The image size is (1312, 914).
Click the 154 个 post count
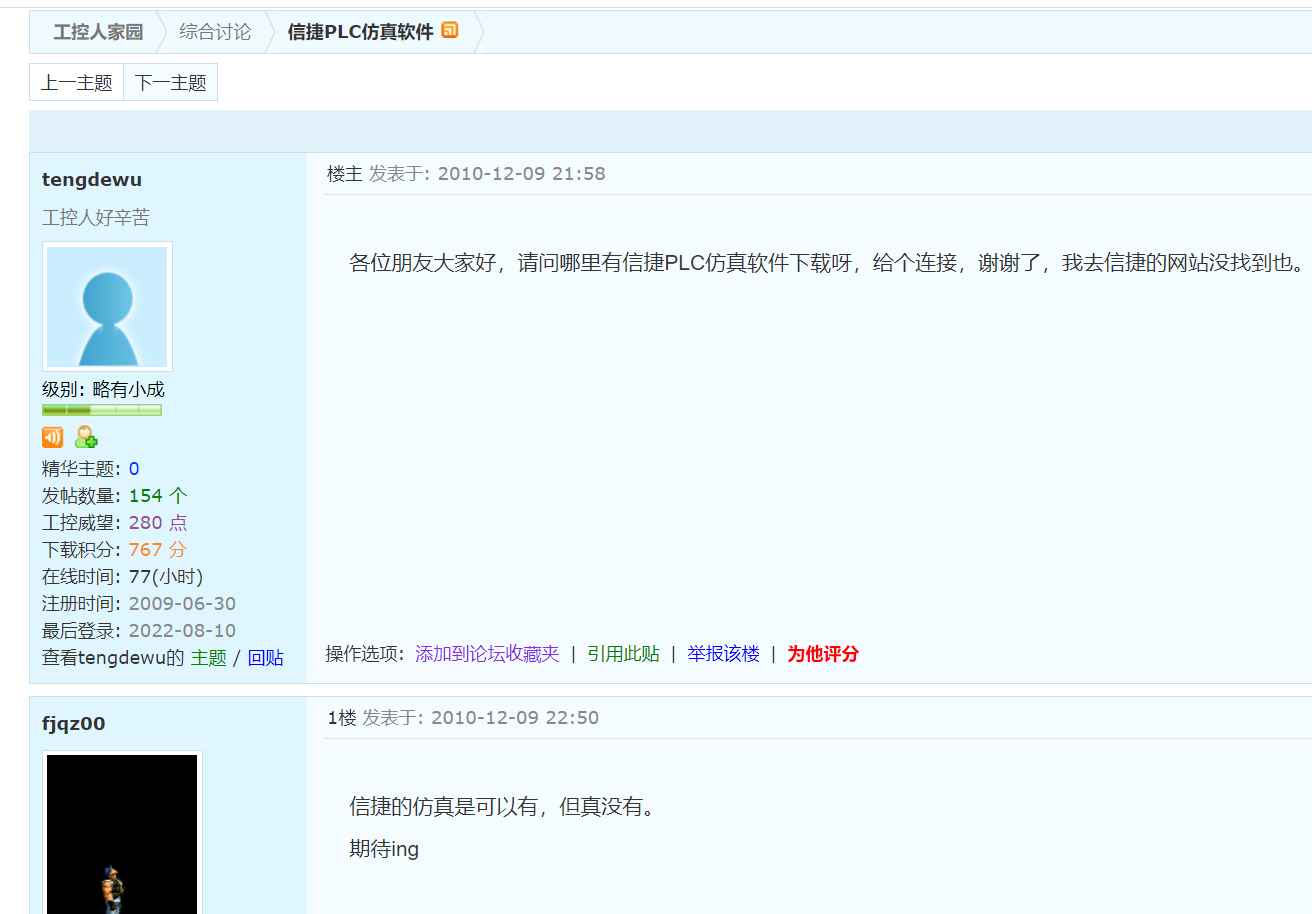click(x=158, y=496)
